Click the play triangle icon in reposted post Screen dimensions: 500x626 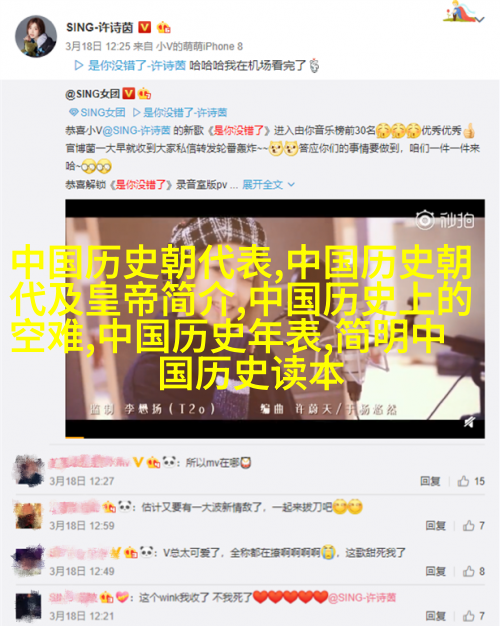coord(137,113)
